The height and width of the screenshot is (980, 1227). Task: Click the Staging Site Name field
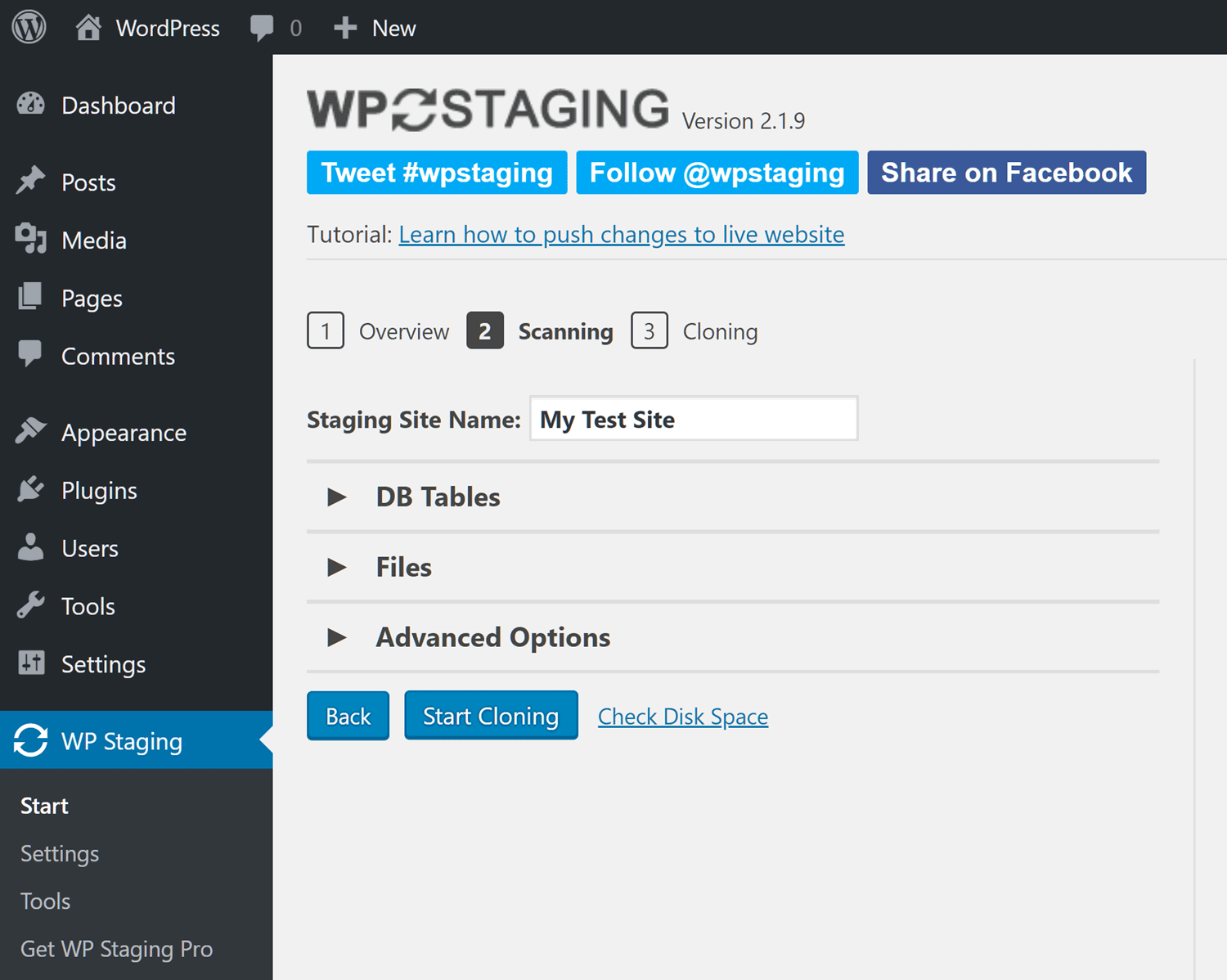tap(694, 419)
